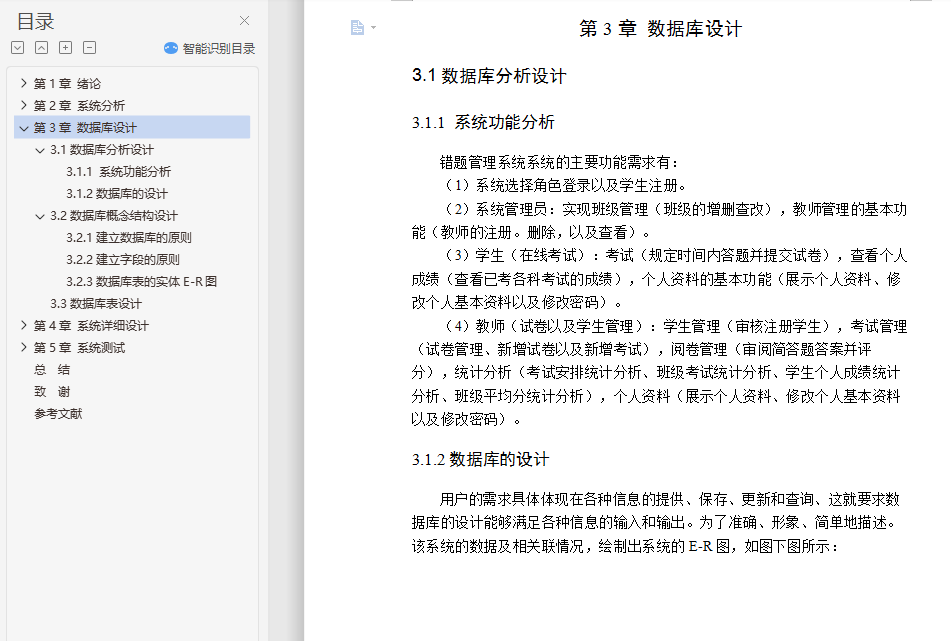Expand 第2章 系统分析 chevron
The width and height of the screenshot is (951, 641).
coord(24,105)
